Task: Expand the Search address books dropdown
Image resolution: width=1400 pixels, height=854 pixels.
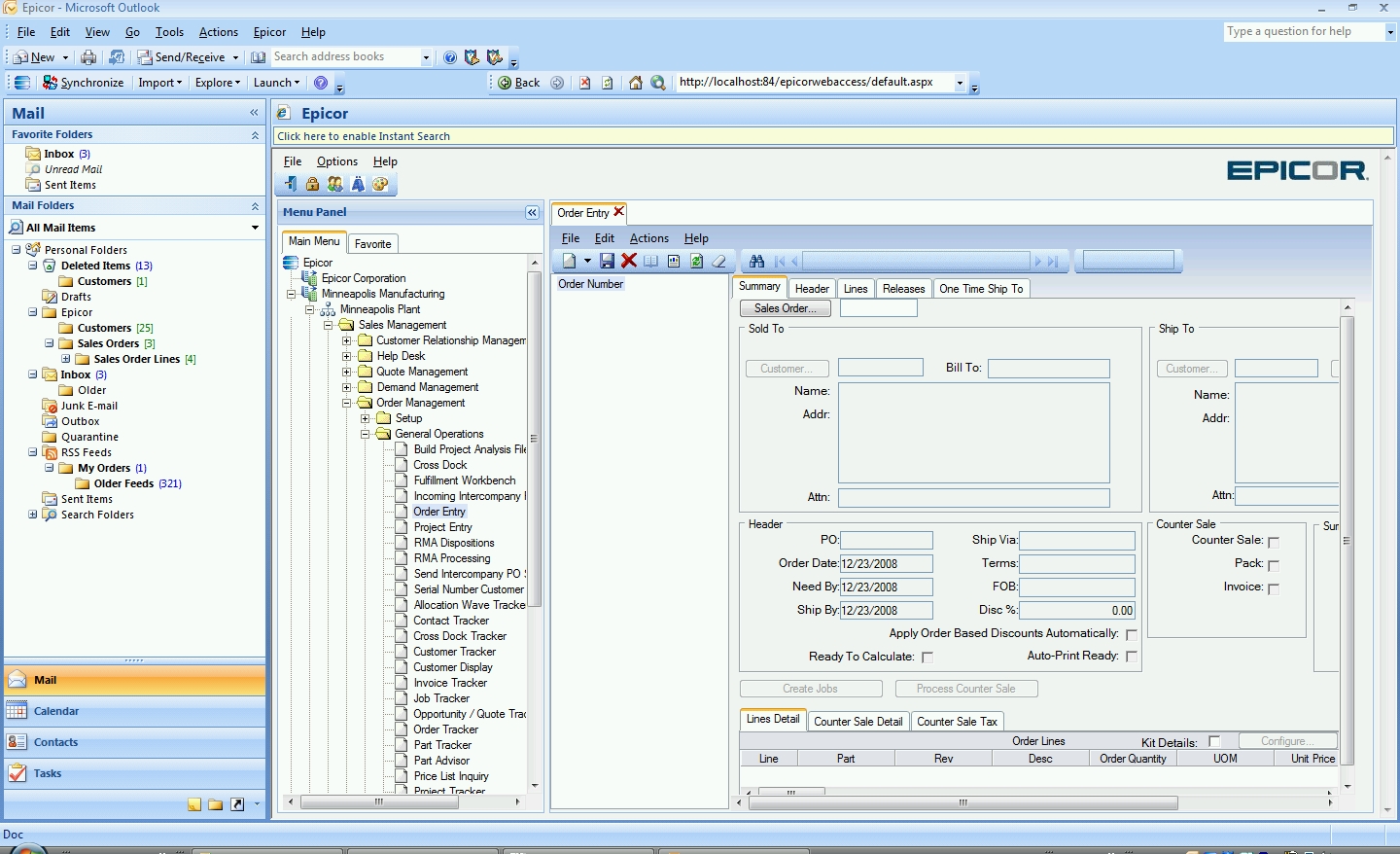Action: pos(426,57)
